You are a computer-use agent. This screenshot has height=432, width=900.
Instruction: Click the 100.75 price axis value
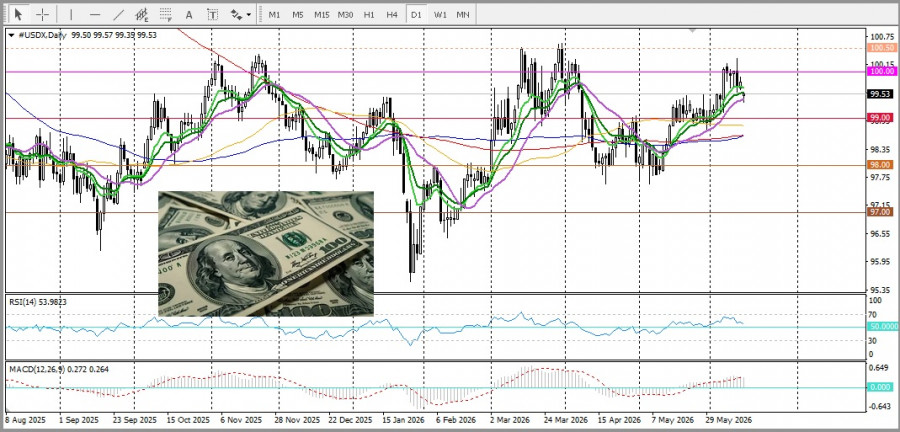pyautogui.click(x=882, y=36)
